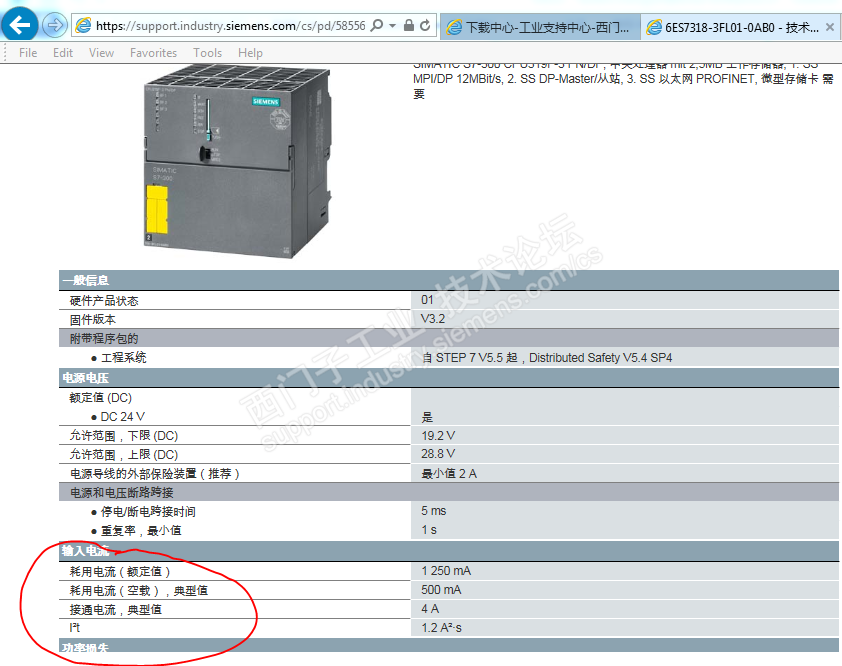Image resolution: width=842 pixels, height=666 pixels.
Task: Click the 1.2 A²·s value
Action: coord(441,627)
